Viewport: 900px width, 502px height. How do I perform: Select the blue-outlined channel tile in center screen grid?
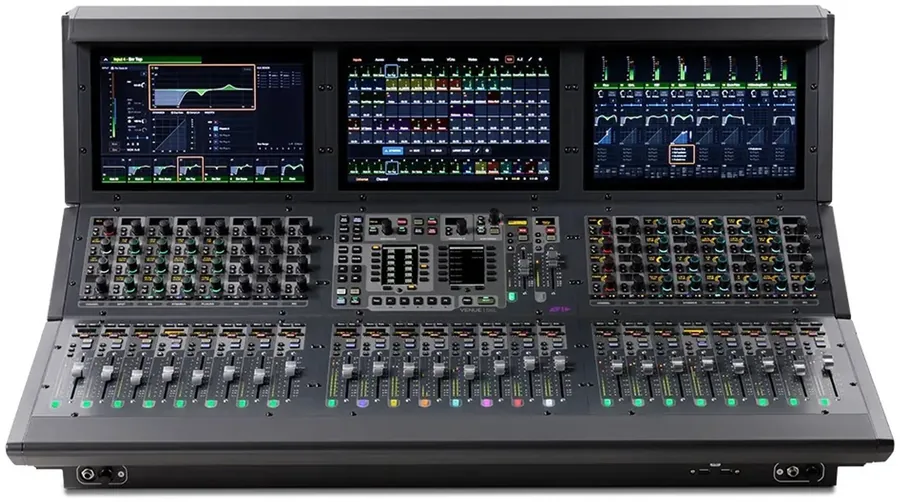392,71
